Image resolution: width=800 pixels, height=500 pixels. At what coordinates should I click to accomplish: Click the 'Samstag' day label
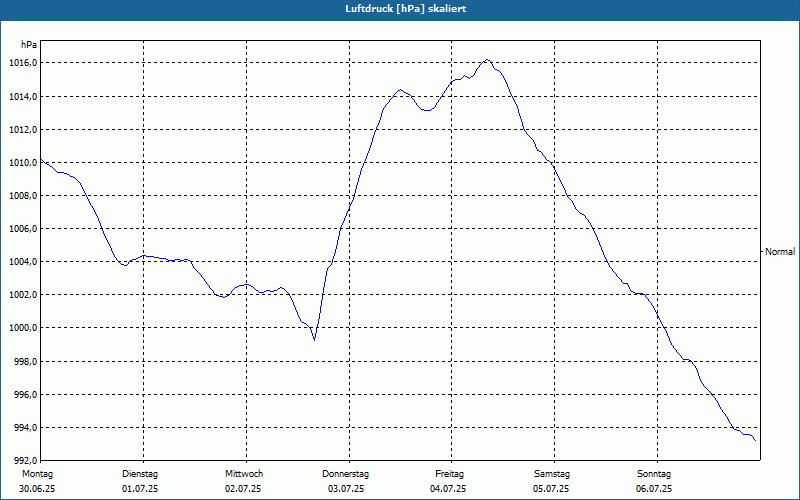point(552,474)
